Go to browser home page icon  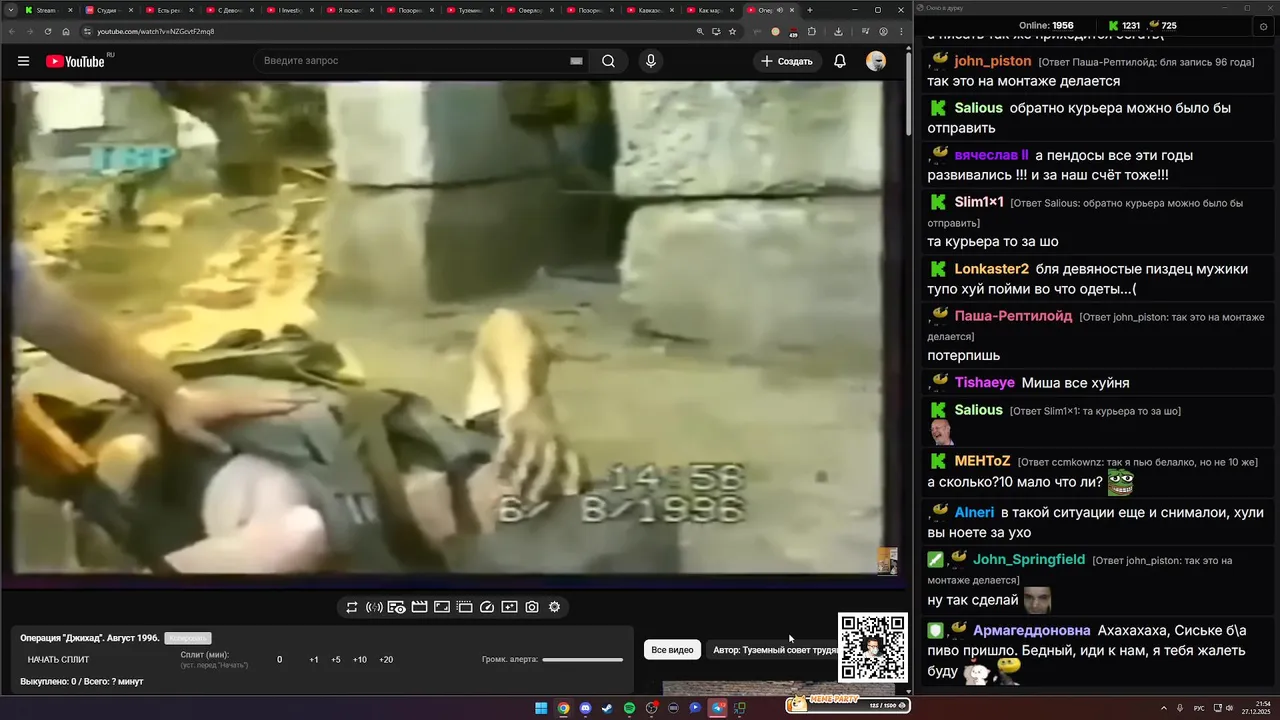tap(66, 31)
